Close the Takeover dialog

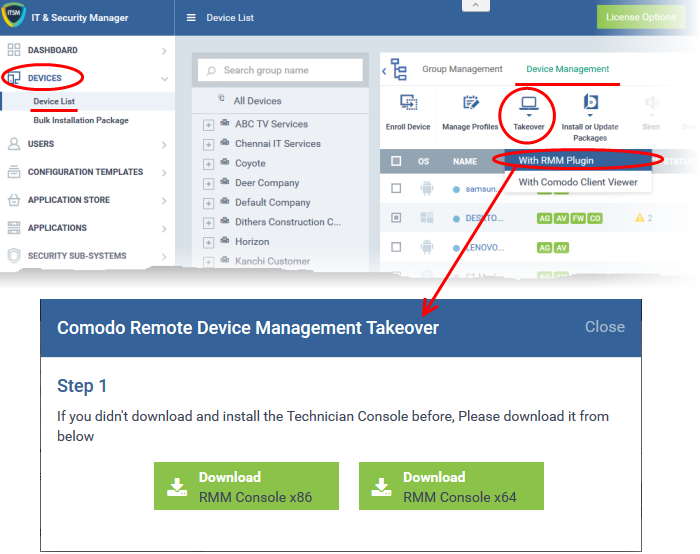coord(604,327)
